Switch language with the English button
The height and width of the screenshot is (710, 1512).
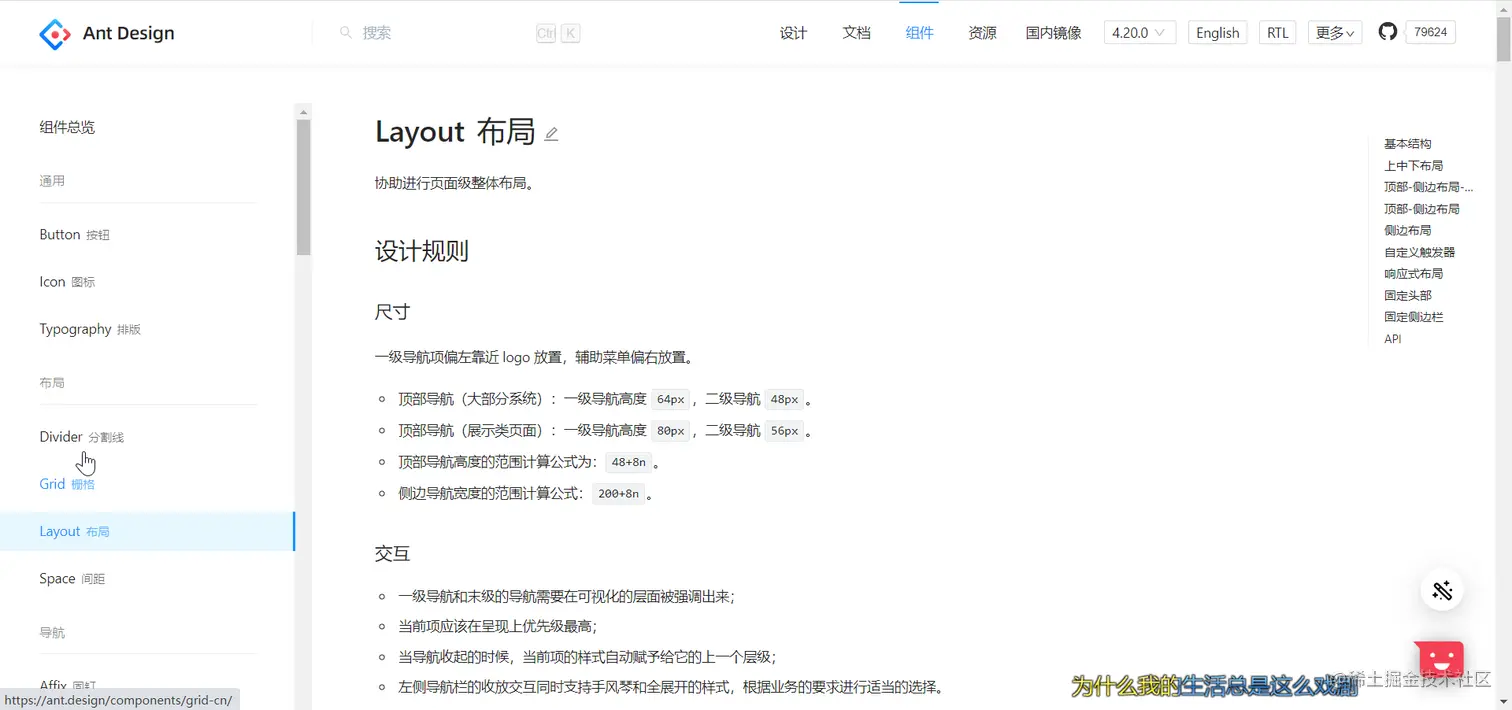[x=1217, y=33]
